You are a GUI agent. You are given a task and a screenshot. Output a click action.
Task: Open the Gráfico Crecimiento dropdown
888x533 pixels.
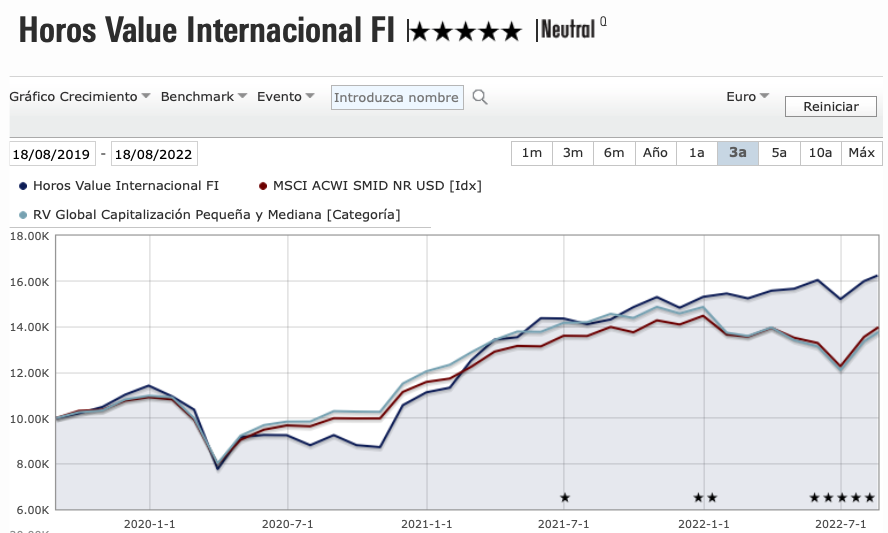coord(80,97)
